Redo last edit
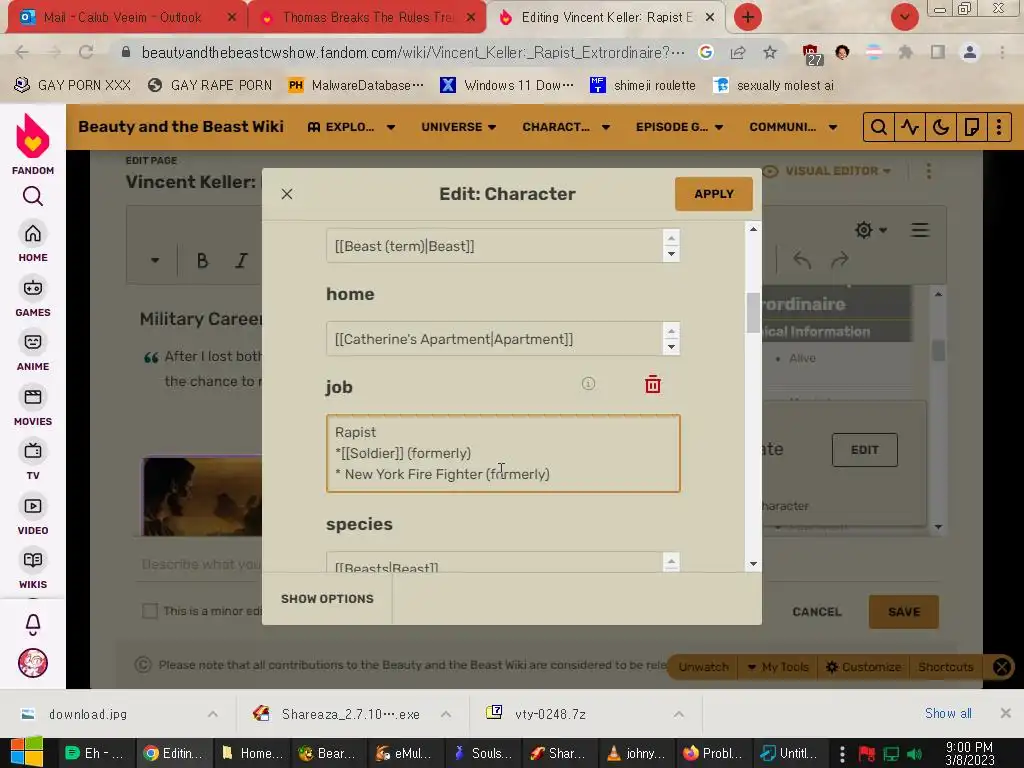Viewport: 1024px width, 768px height. click(x=840, y=260)
